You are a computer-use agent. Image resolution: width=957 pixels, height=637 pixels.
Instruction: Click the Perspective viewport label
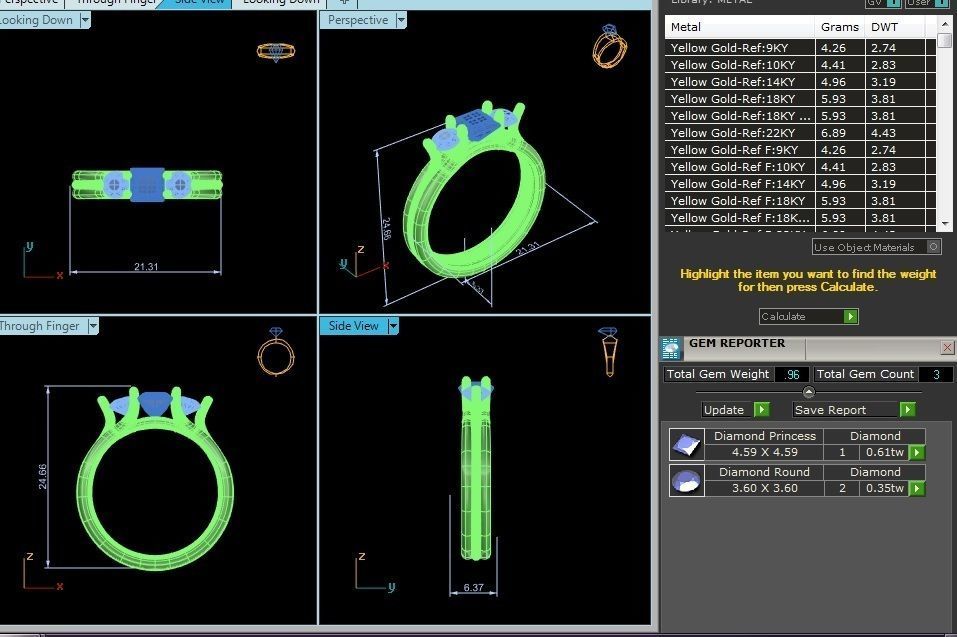(x=358, y=20)
